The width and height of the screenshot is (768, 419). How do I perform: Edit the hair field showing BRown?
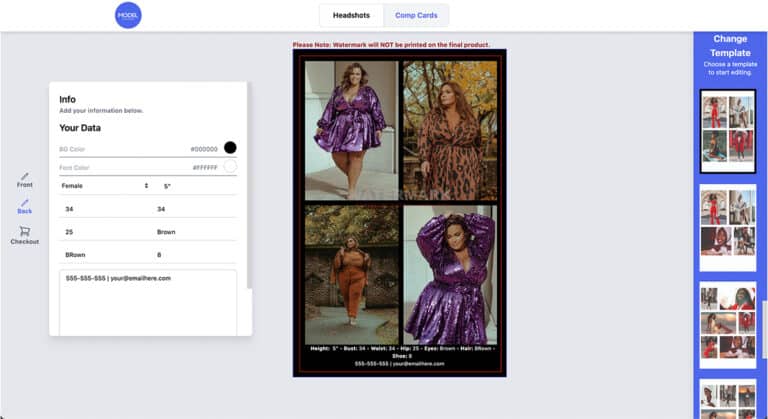[x=105, y=255]
